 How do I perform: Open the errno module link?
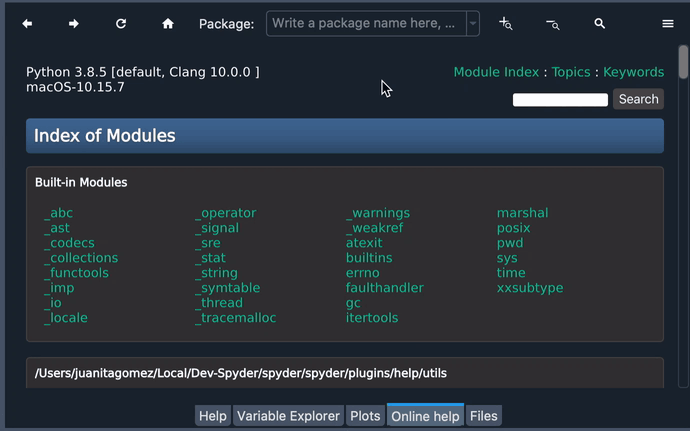point(363,273)
